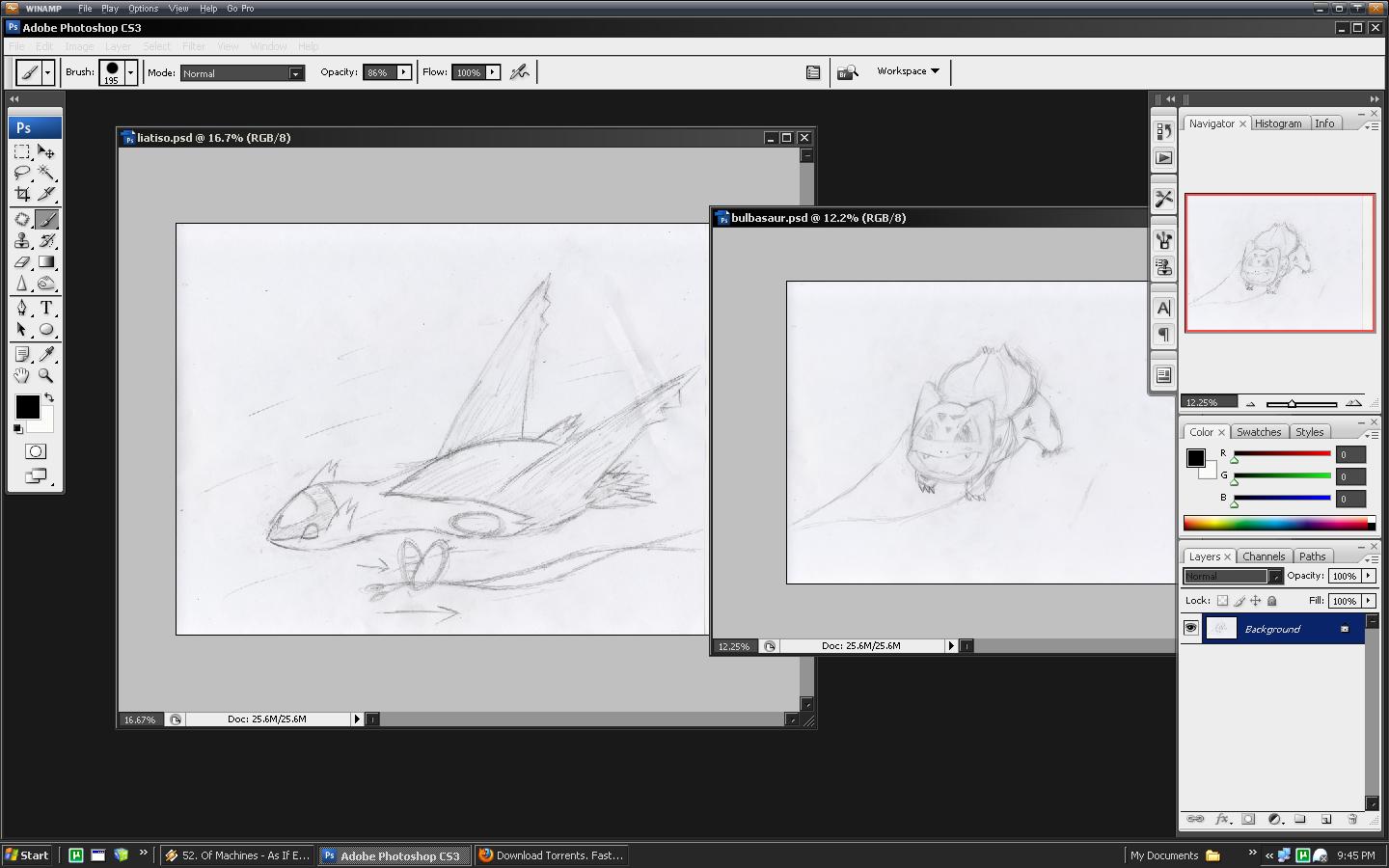
Task: Select the Zoom tool
Action: 46,376
